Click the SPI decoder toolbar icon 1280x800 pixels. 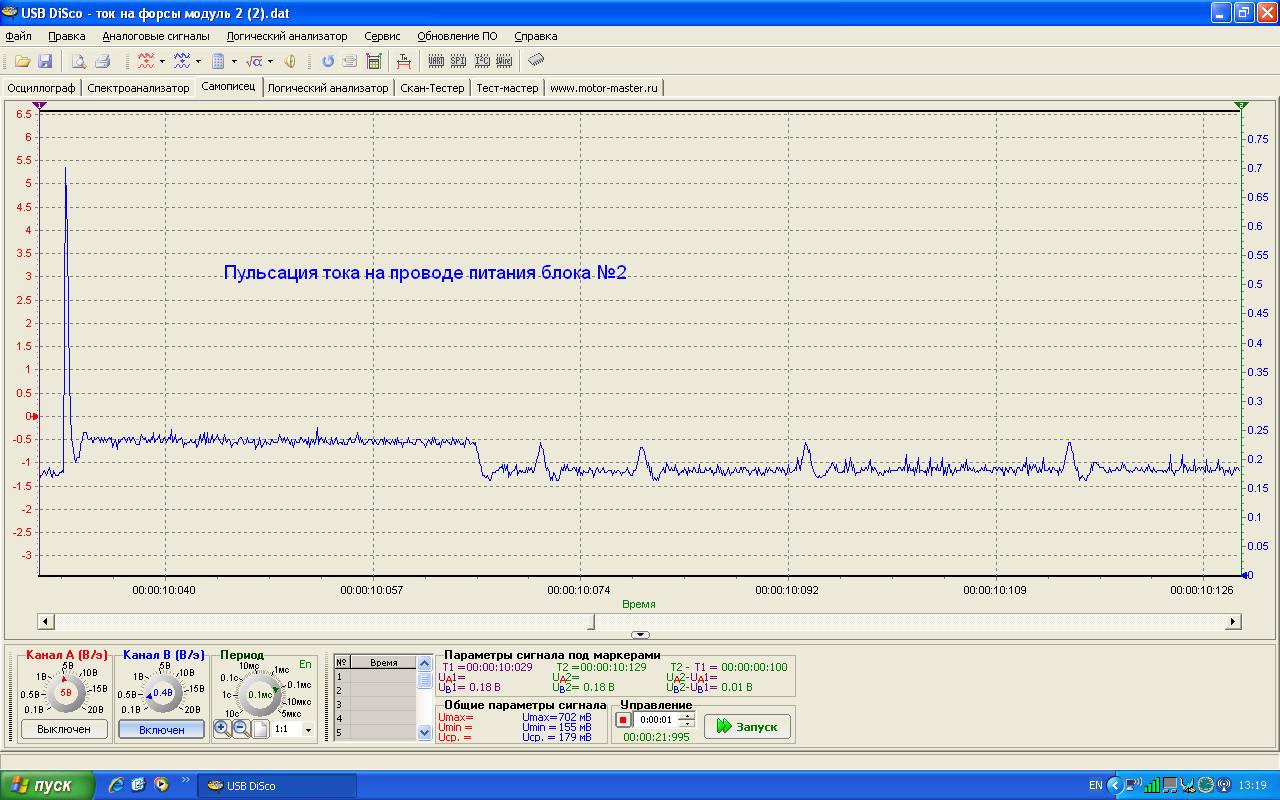[x=458, y=61]
